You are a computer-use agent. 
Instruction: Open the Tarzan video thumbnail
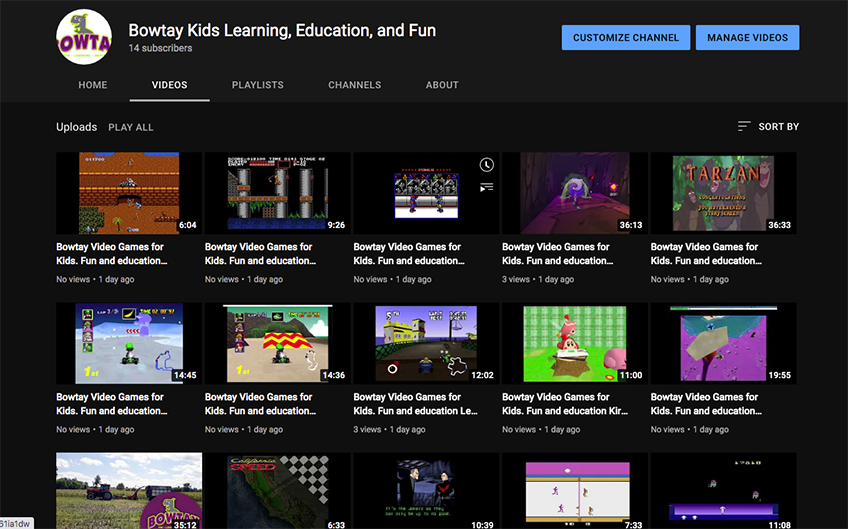tap(723, 193)
